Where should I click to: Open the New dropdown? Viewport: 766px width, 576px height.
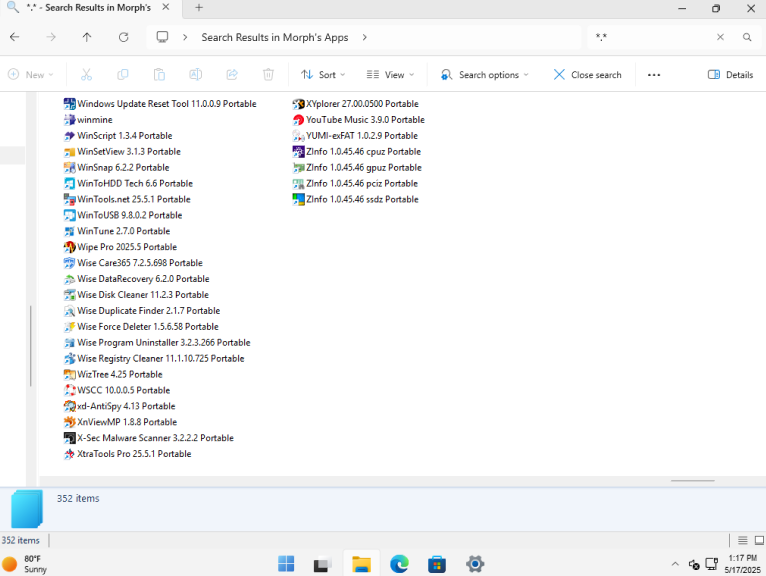click(x=31, y=75)
